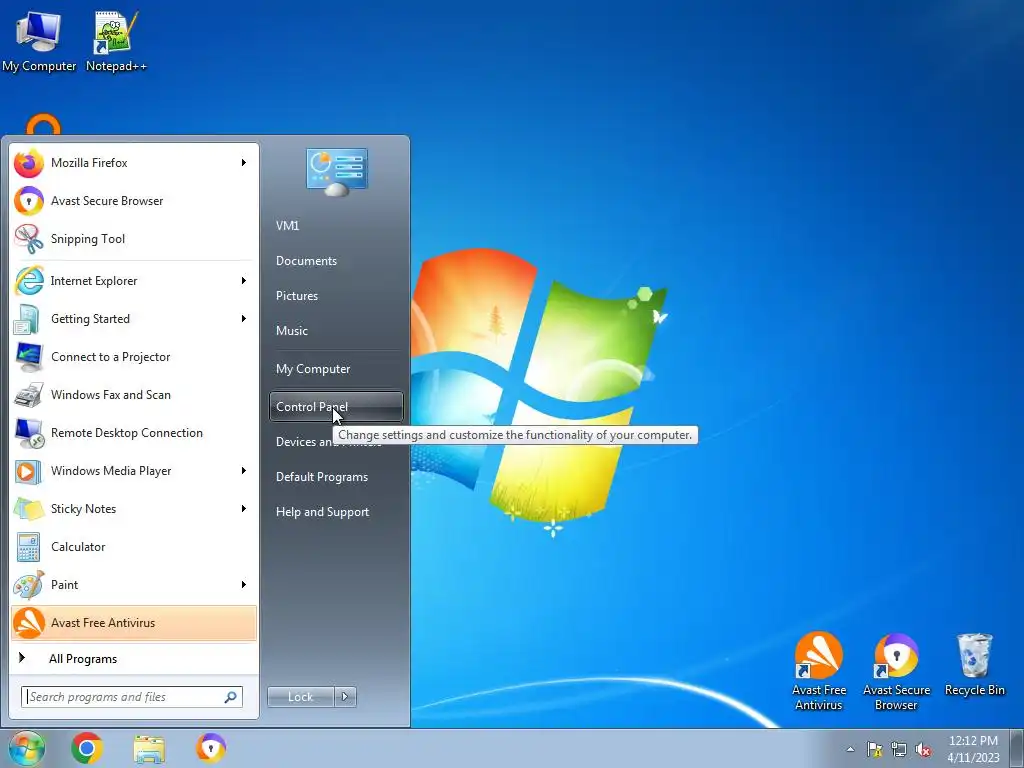
Task: Open Paint from Start menu
Action: tap(133, 584)
